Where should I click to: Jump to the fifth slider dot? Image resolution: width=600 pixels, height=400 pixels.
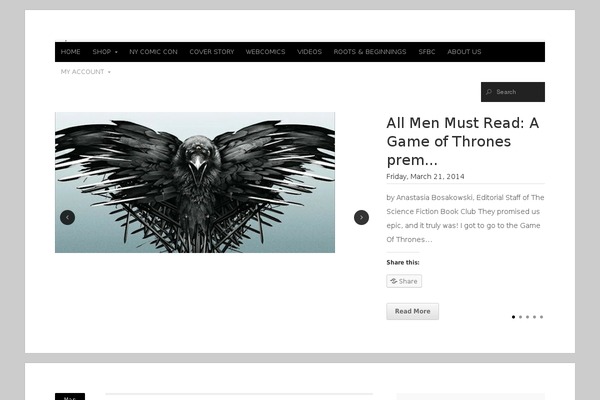(541, 317)
